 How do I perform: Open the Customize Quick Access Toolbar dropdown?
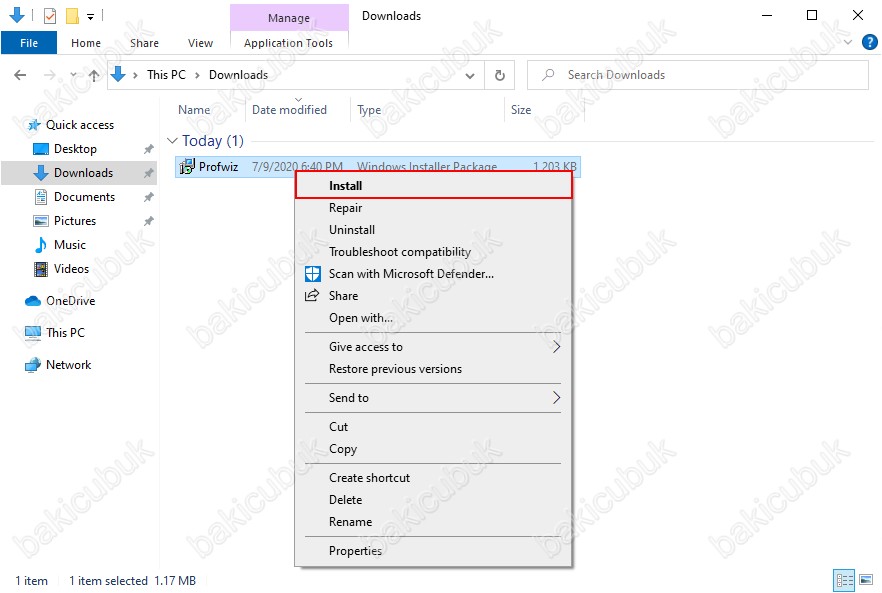click(91, 16)
